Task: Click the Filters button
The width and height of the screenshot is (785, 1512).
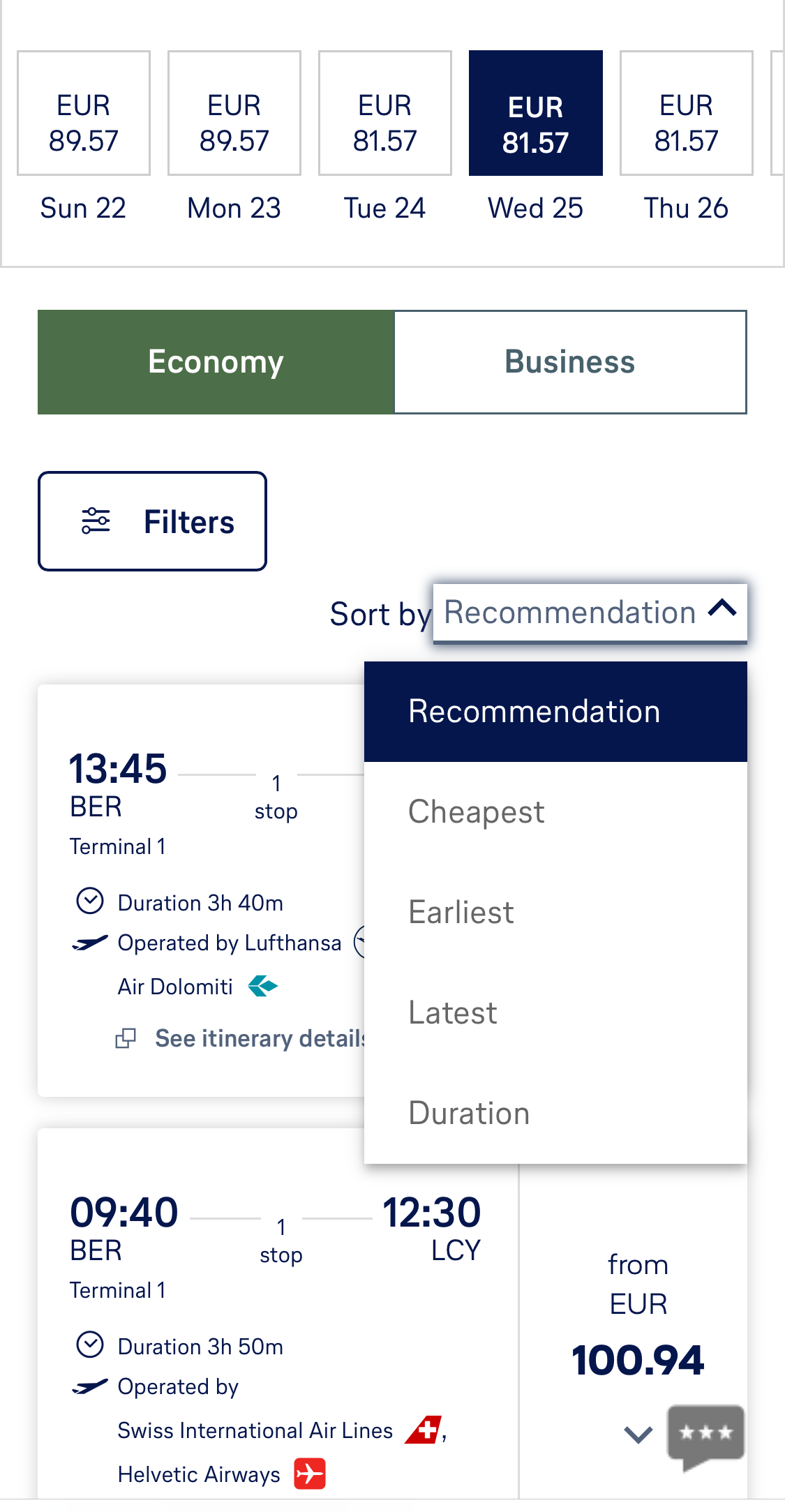Action: [153, 521]
